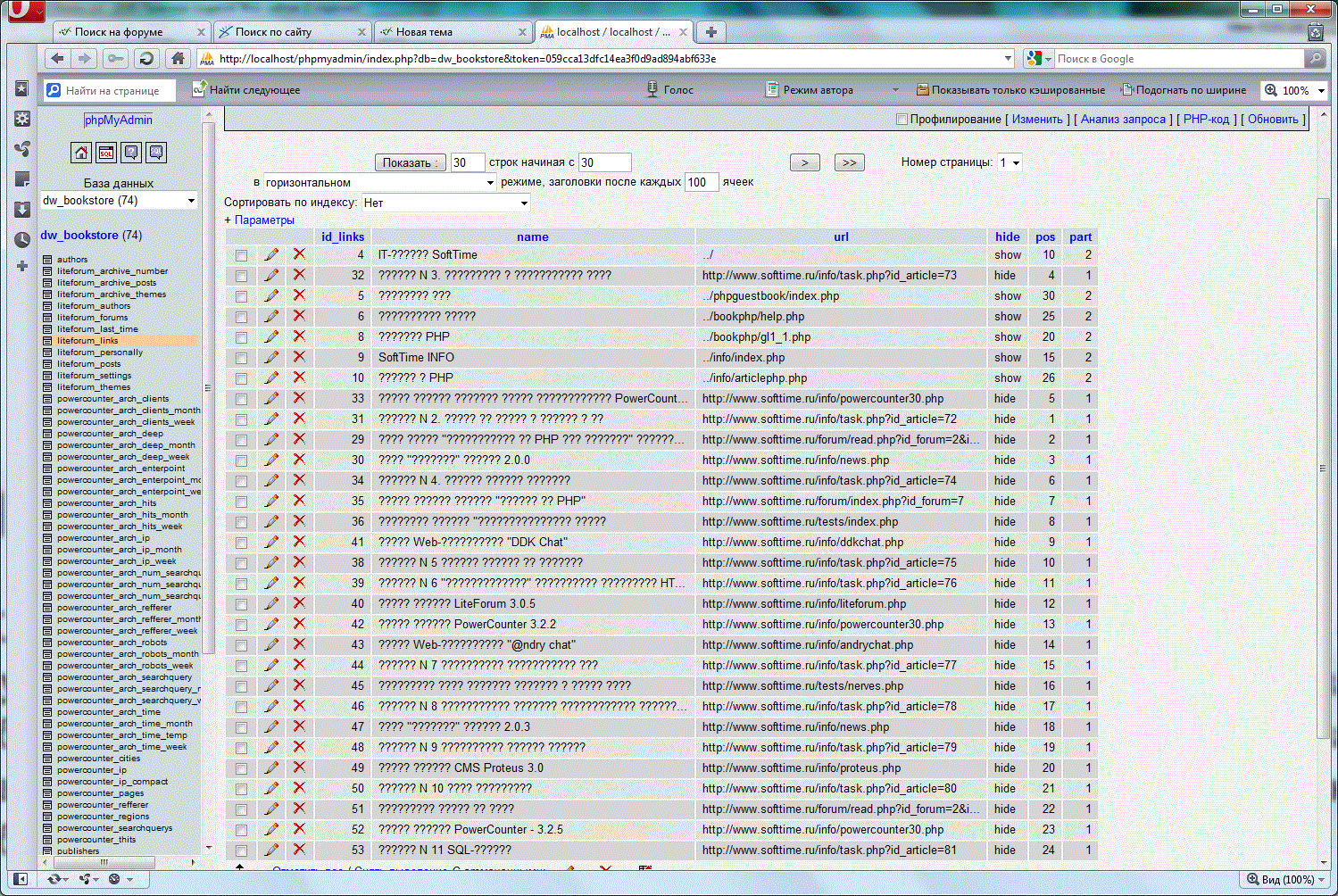Open the 100% zoom dropdown in toolbar
This screenshot has width=1338, height=896.
coord(1322,91)
